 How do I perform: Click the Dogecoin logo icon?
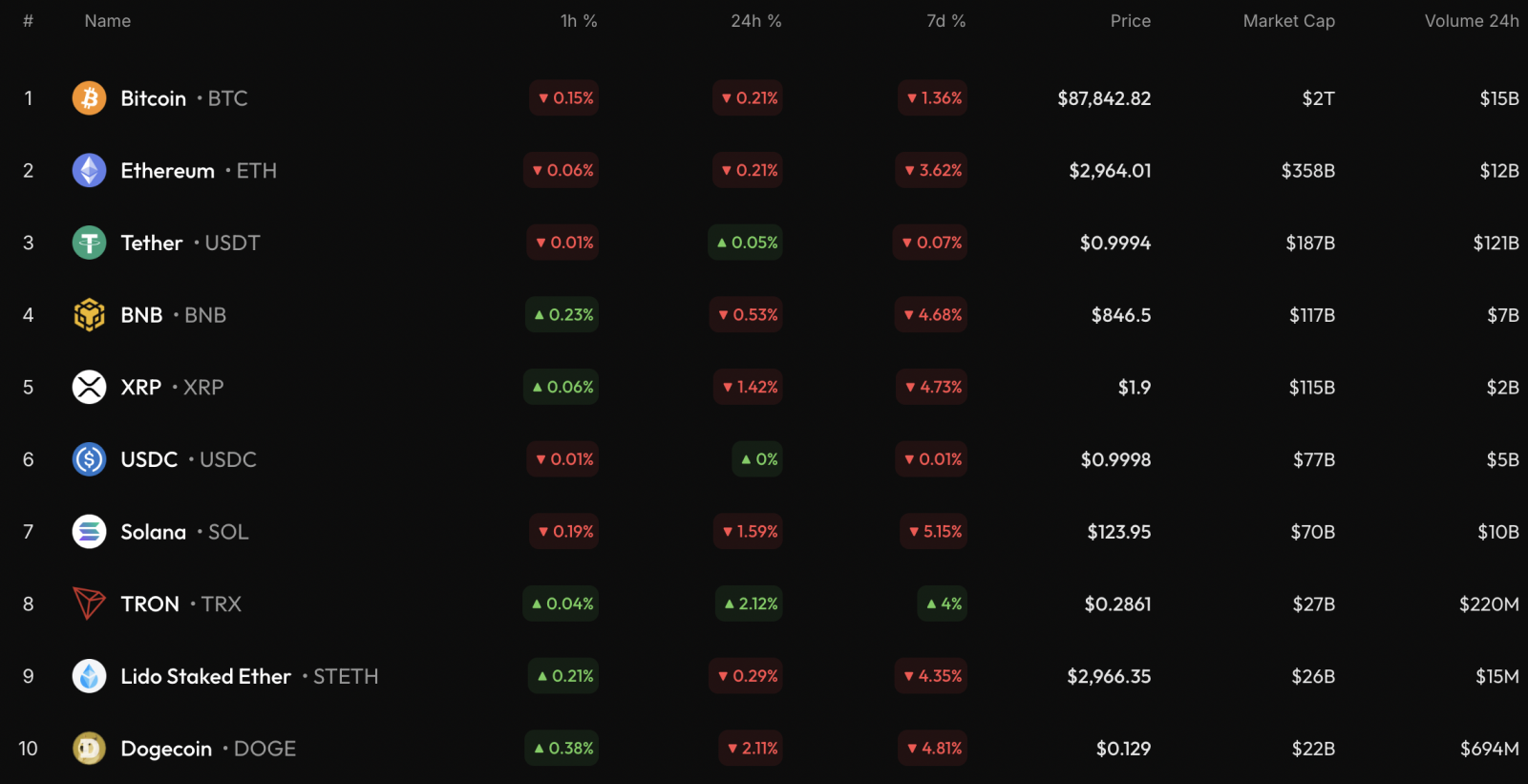pyautogui.click(x=89, y=749)
